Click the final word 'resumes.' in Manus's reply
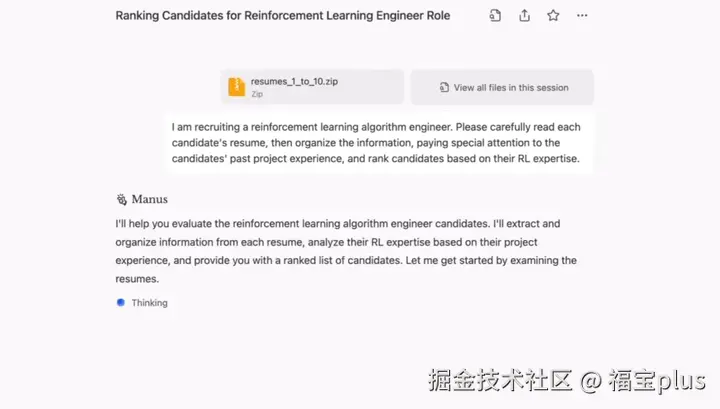The image size is (720, 409). [137, 279]
